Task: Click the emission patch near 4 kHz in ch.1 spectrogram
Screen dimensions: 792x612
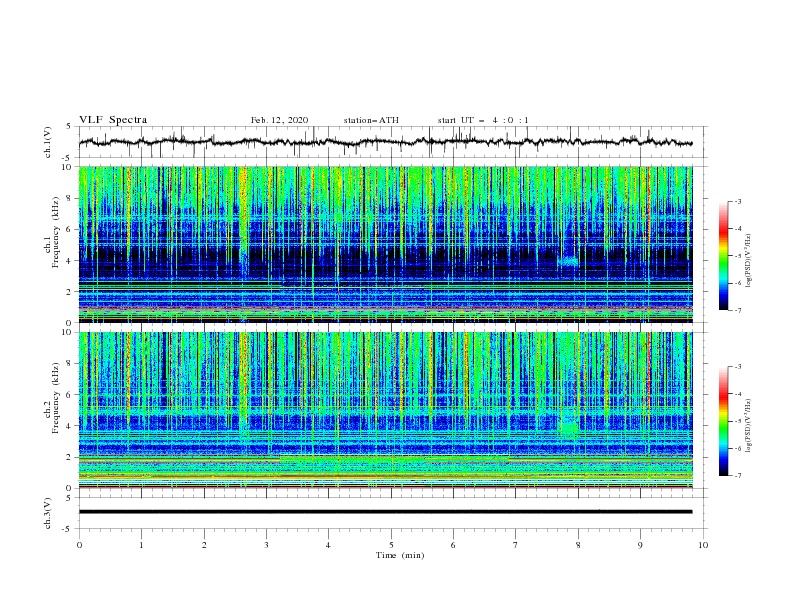Action: [569, 262]
